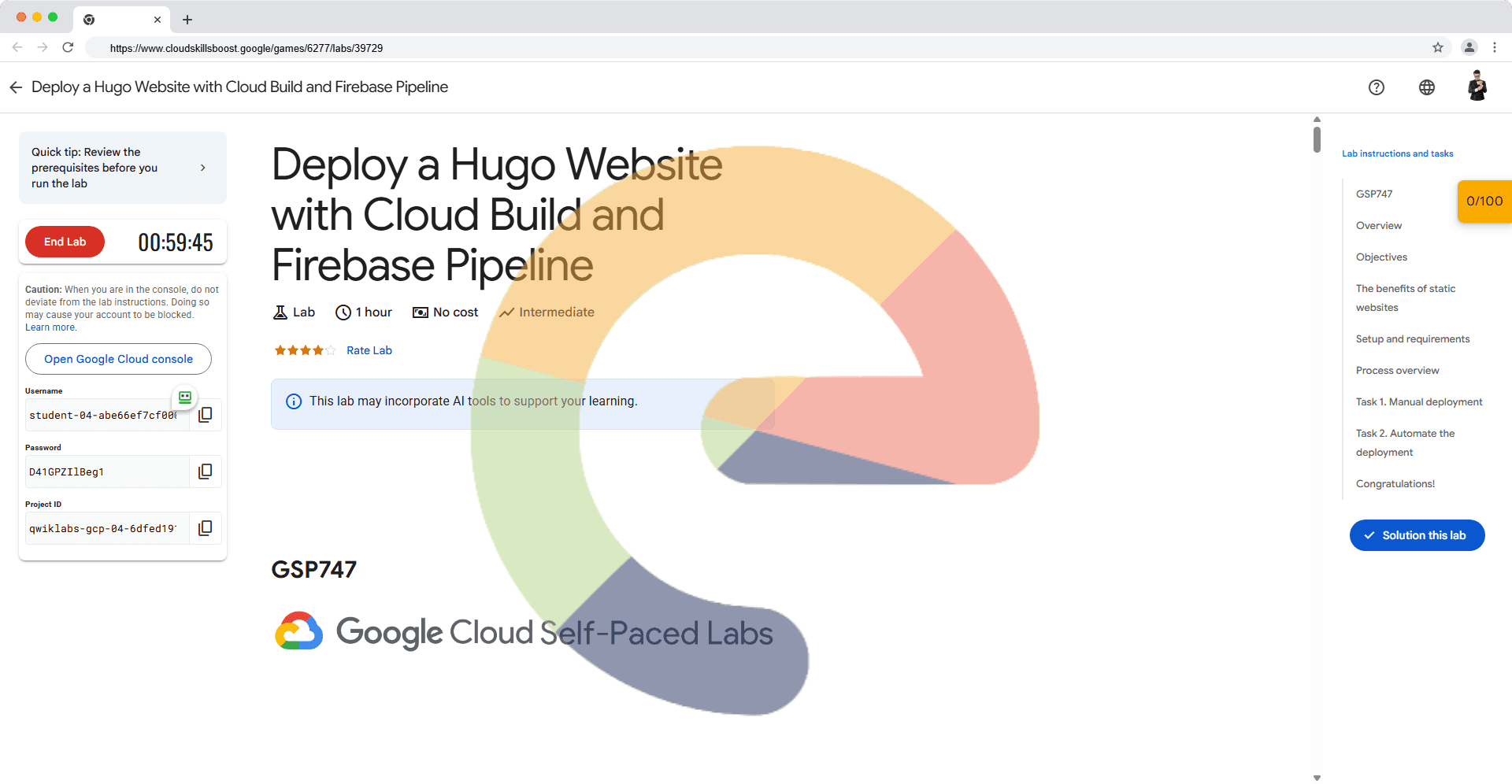Screen dimensions: 1512x784
Task: Open the language globe icon
Action: [x=1426, y=87]
